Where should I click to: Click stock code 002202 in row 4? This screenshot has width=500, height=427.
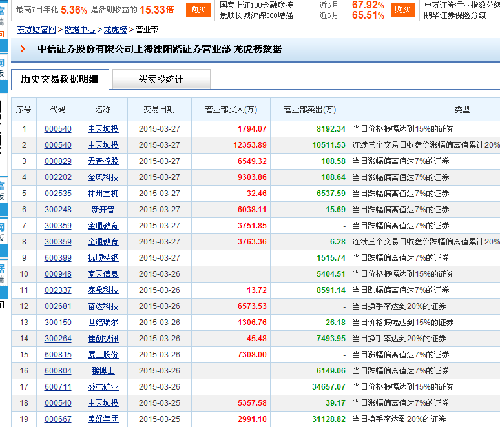[x=58, y=177]
